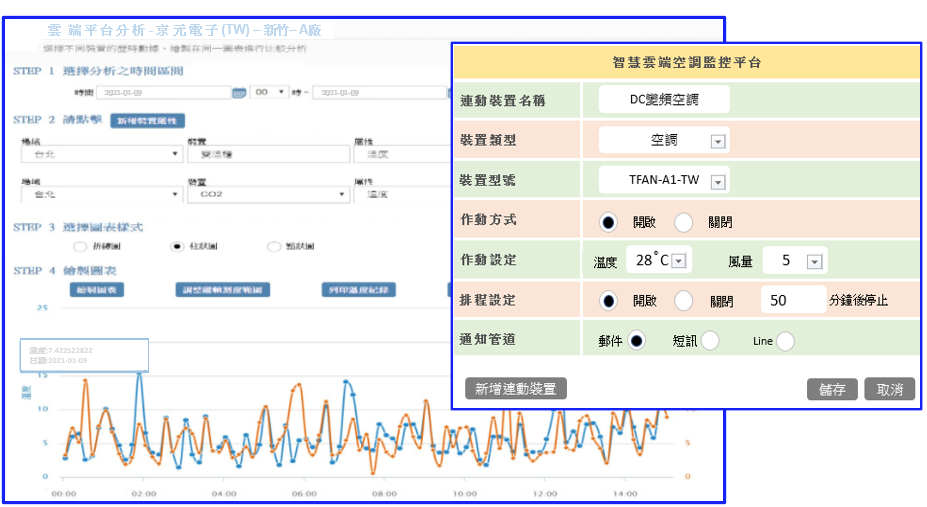
Task: Click the 儲存 save button
Action: (x=831, y=390)
